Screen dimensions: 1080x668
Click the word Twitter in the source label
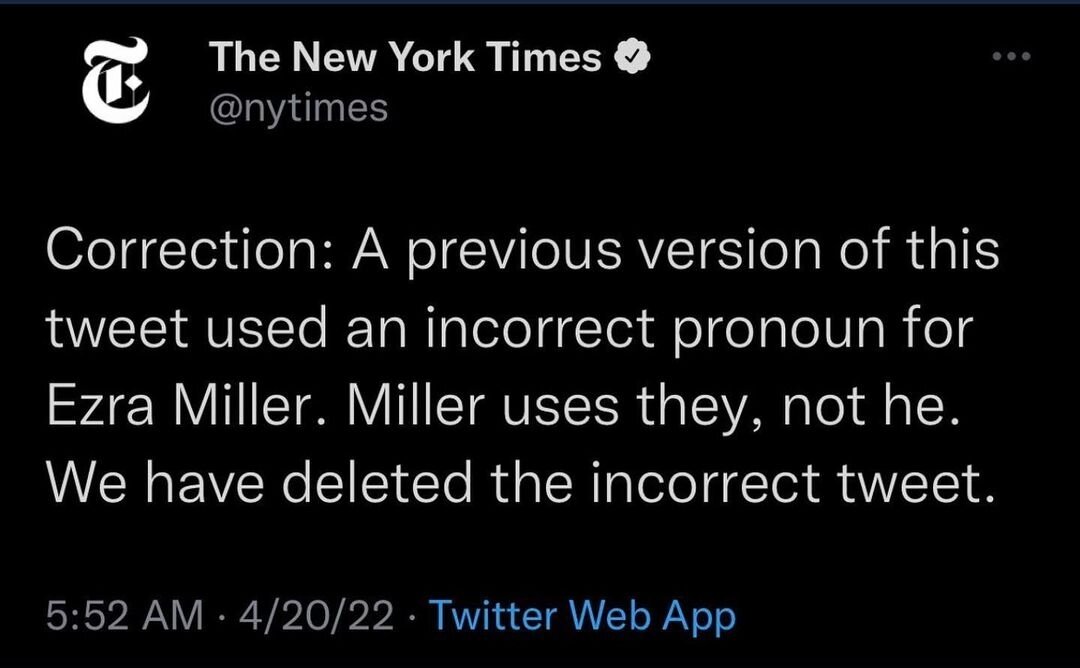click(492, 614)
